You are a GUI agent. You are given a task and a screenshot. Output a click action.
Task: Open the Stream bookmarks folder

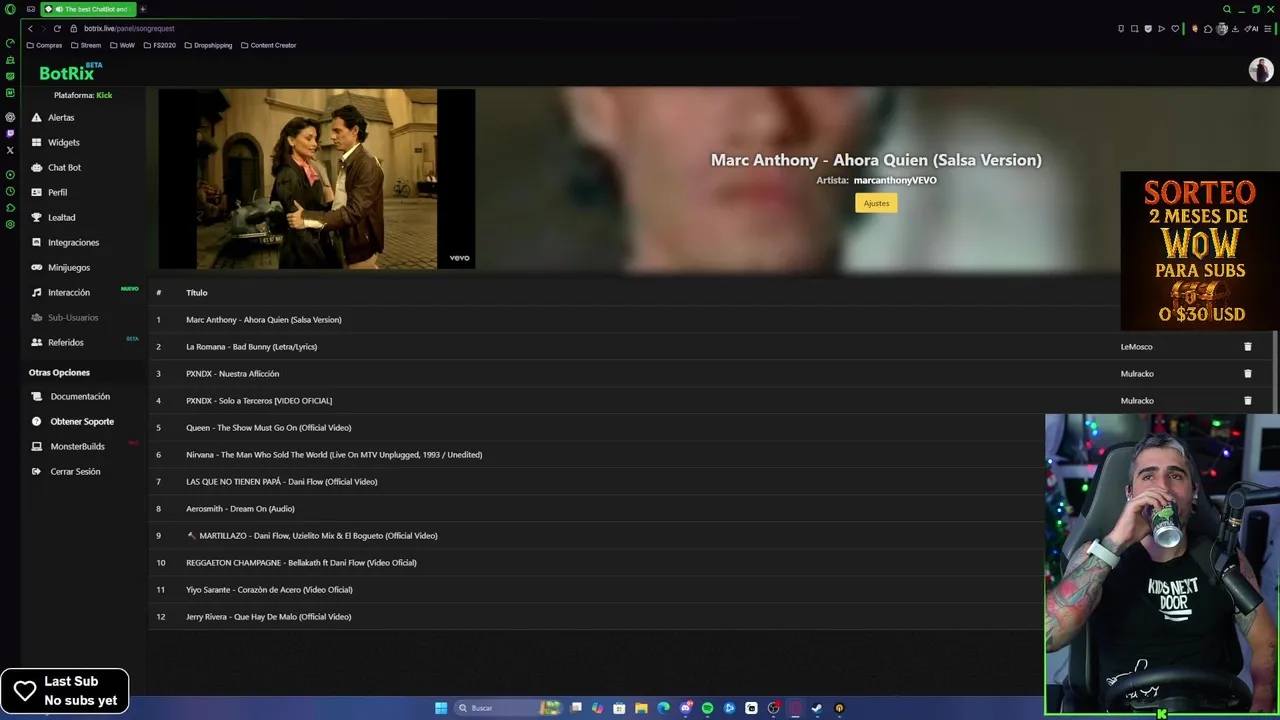85,45
